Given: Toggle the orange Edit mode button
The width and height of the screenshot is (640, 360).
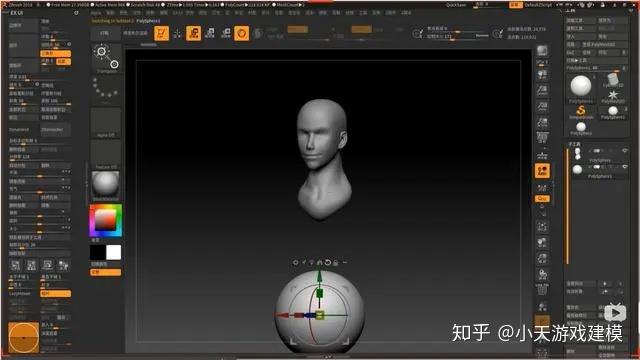Looking at the screenshot, I should tap(162, 33).
